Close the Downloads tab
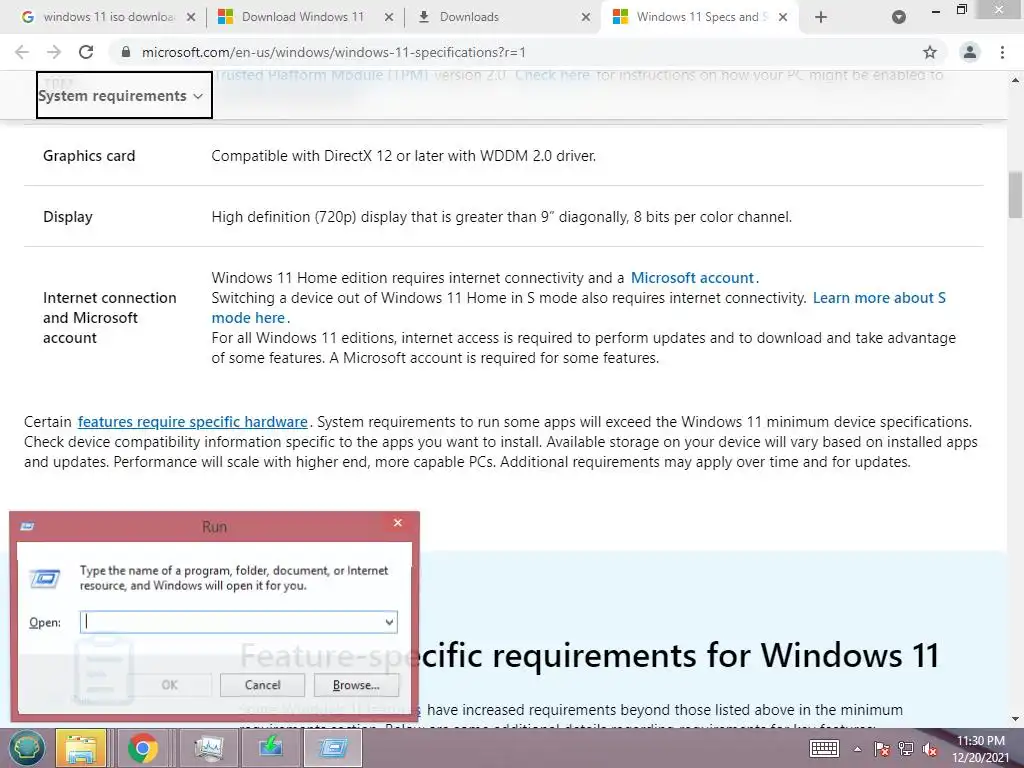The height and width of the screenshot is (768, 1024). tap(586, 17)
